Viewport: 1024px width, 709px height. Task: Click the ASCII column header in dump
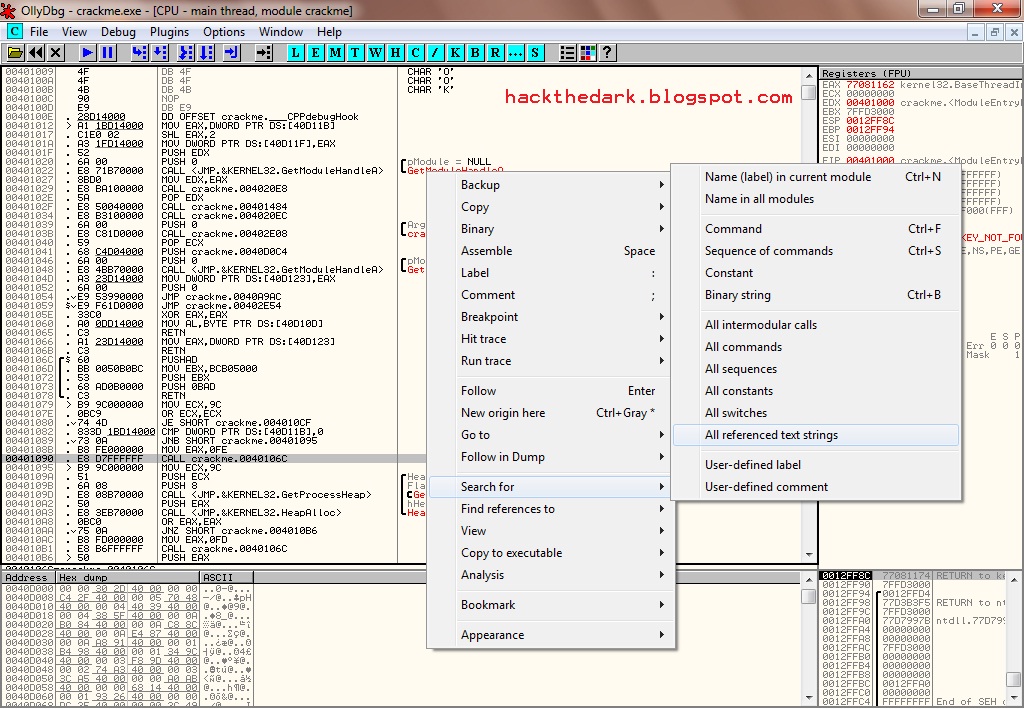tap(226, 577)
